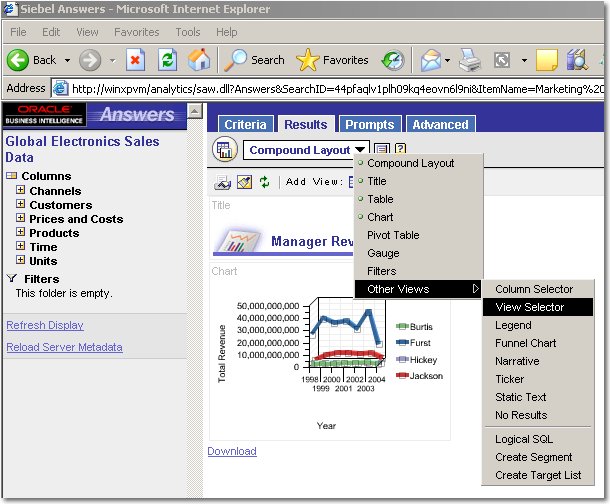Switch to the Advanced tab
The height and width of the screenshot is (504, 610).
point(441,124)
